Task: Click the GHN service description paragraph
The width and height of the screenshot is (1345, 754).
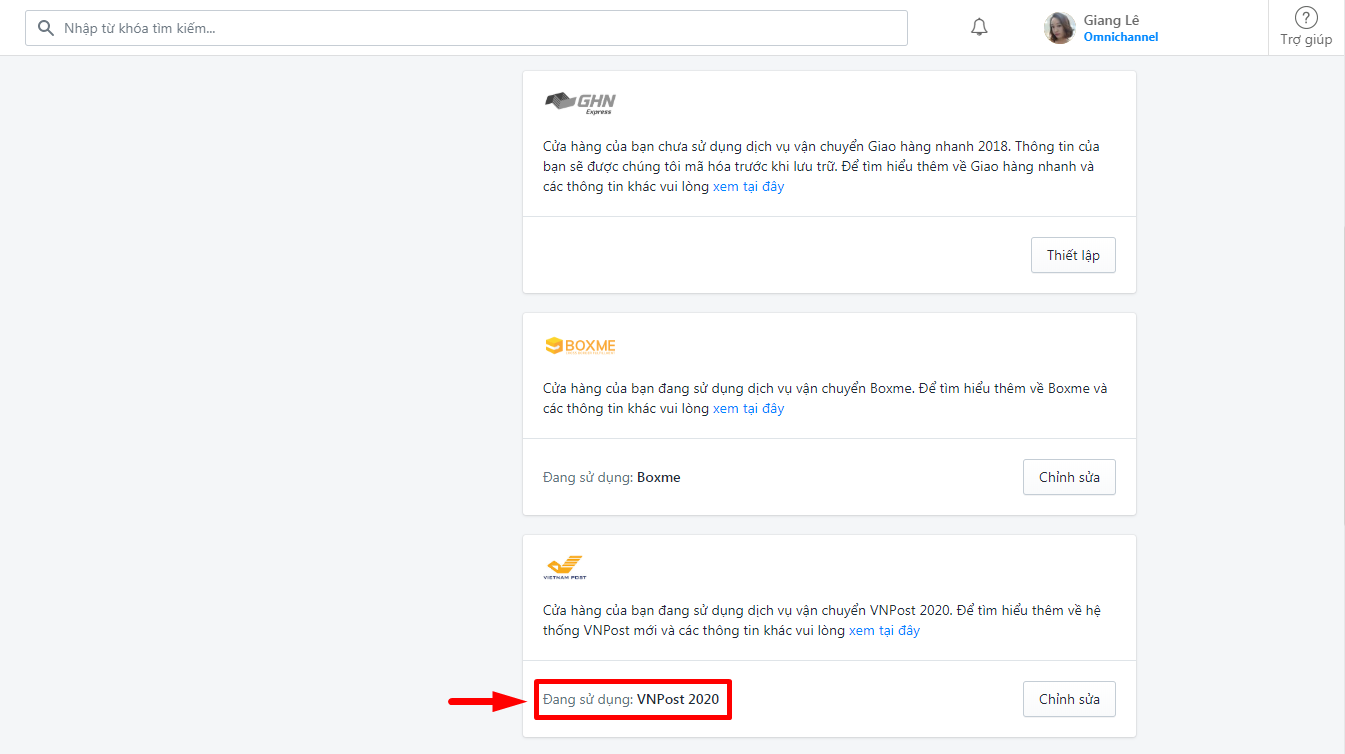Action: coord(822,167)
